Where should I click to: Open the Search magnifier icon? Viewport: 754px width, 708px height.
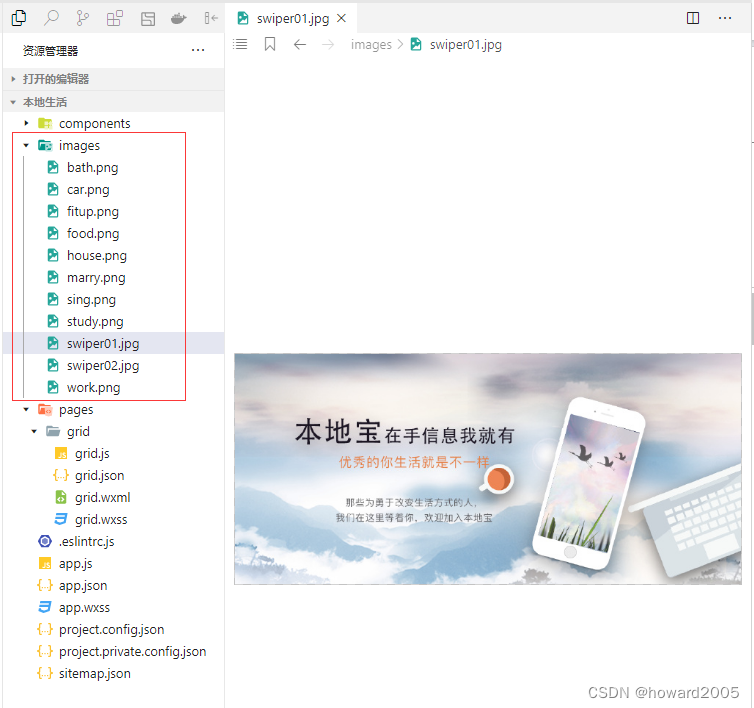click(51, 18)
